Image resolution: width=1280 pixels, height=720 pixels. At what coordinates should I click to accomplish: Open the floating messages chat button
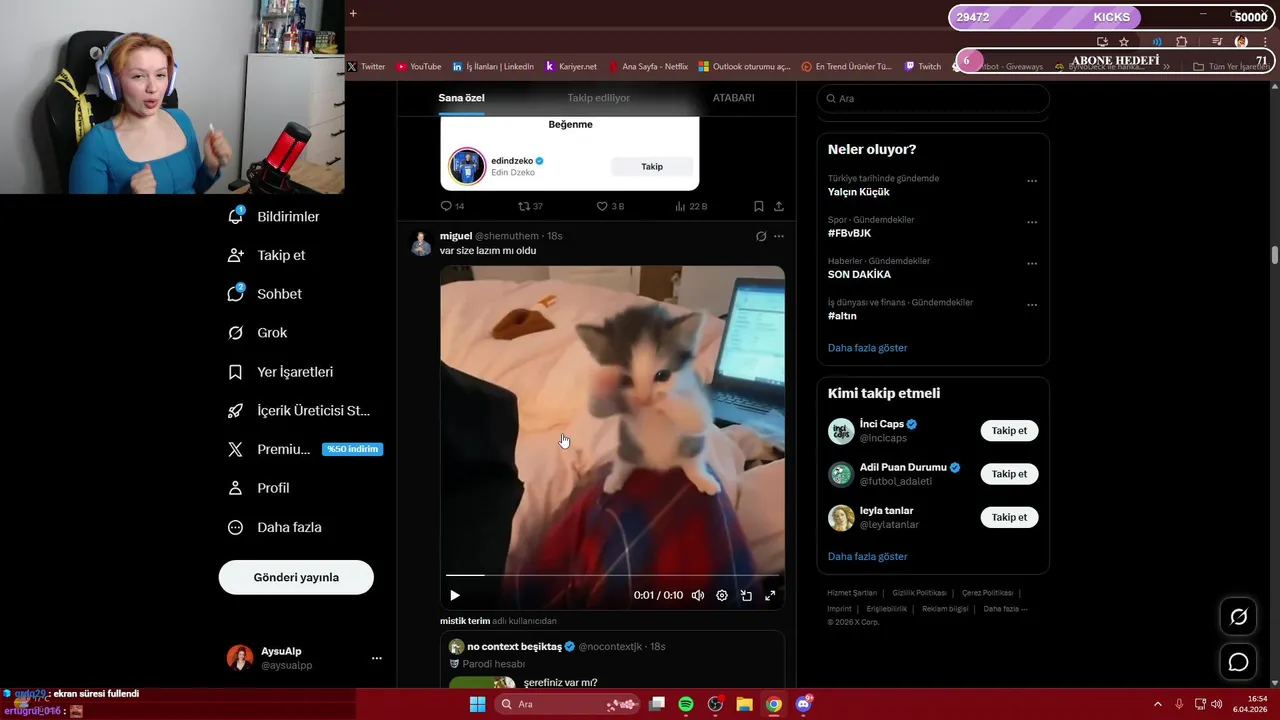coord(1238,662)
